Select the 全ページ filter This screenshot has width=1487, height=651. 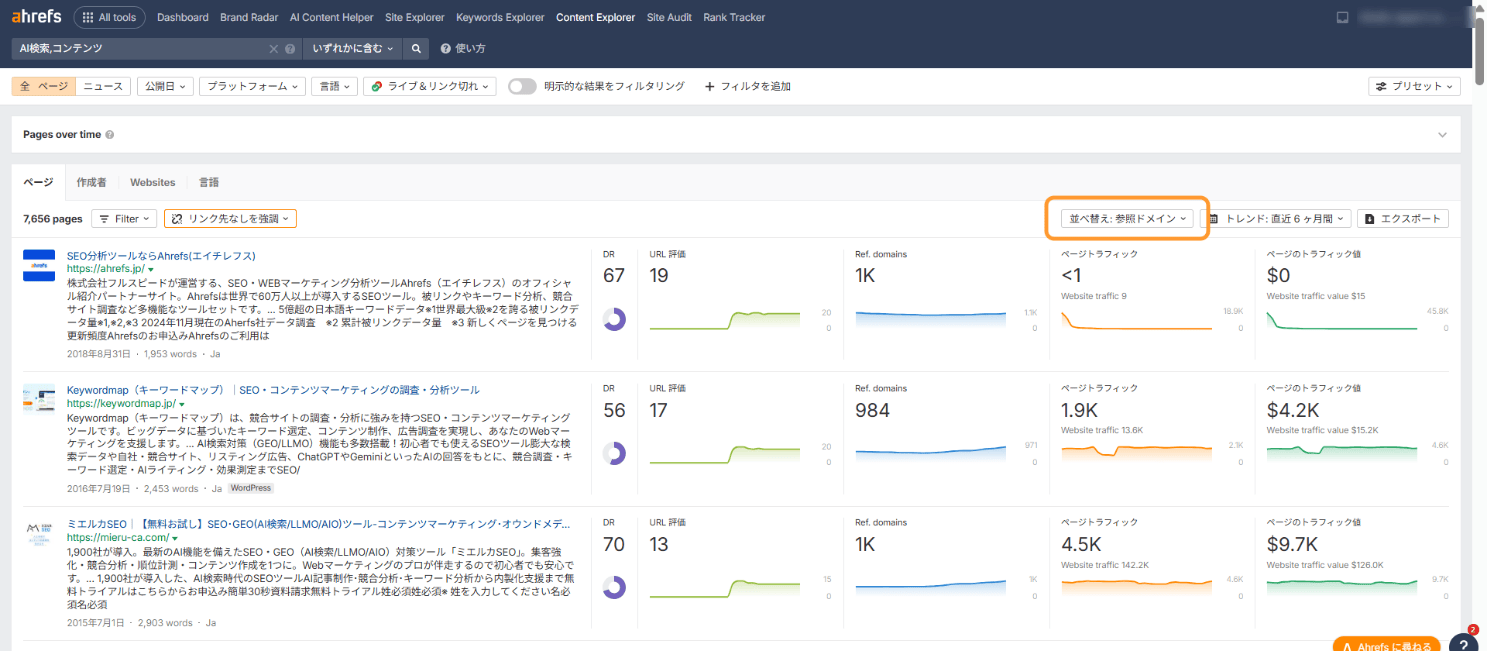point(44,86)
